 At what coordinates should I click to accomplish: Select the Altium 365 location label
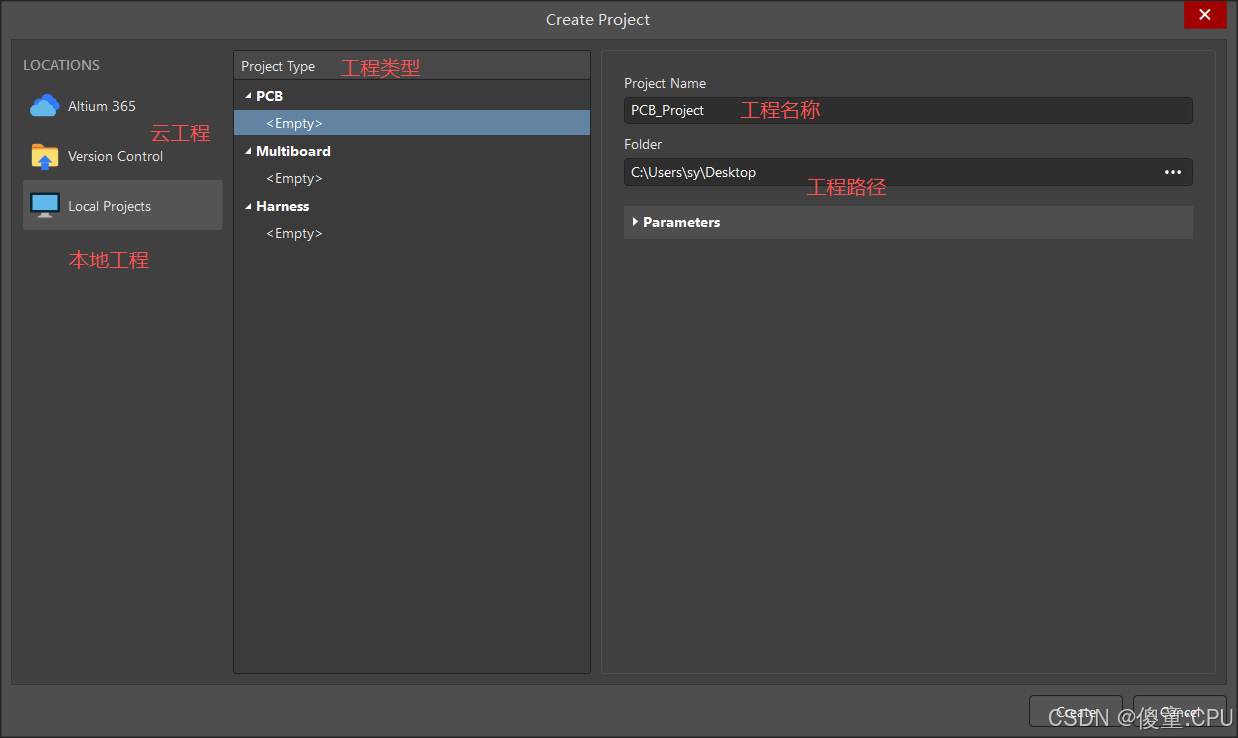pos(102,106)
